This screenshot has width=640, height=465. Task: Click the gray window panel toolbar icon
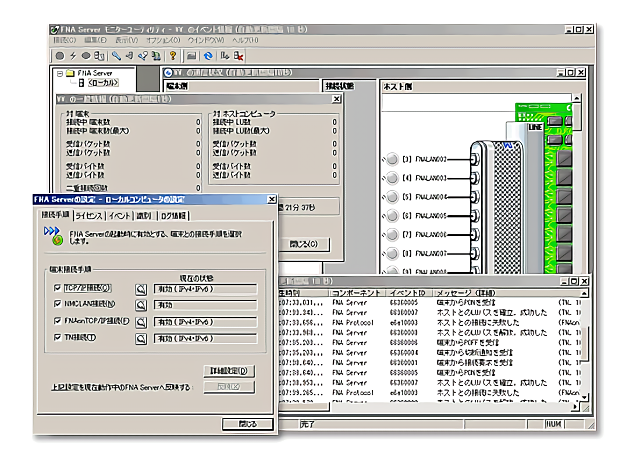(x=191, y=56)
